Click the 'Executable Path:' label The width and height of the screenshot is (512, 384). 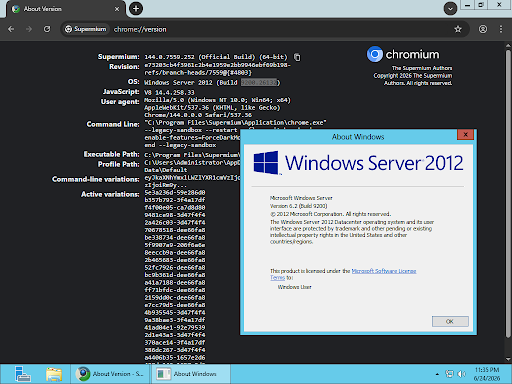pyautogui.click(x=111, y=154)
